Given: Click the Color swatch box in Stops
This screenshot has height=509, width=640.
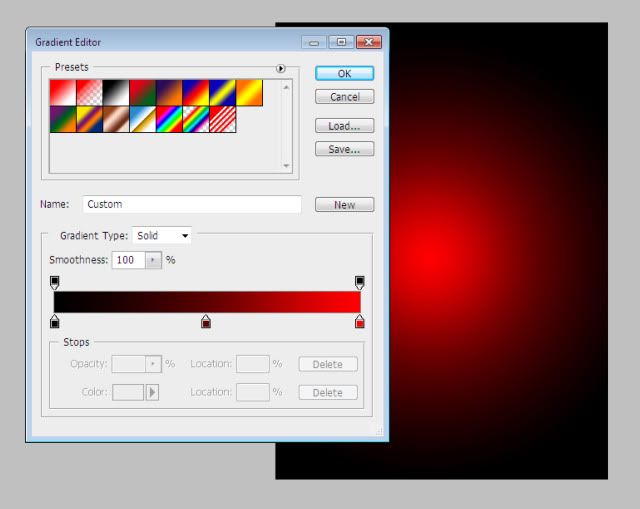Looking at the screenshot, I should [x=128, y=392].
